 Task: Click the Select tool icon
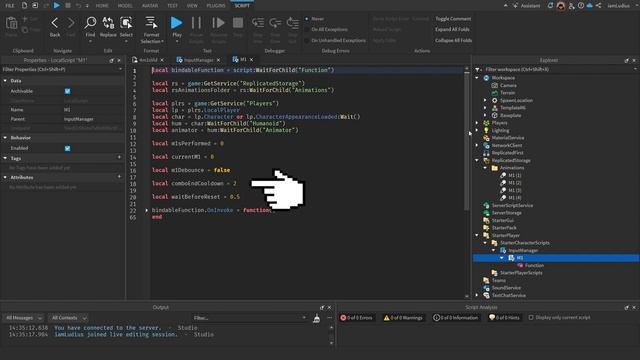pyautogui.click(x=126, y=22)
